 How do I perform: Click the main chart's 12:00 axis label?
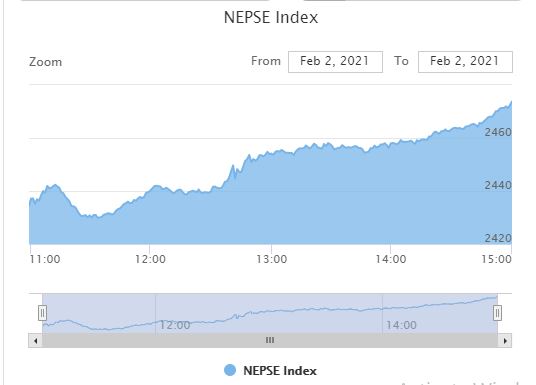(150, 259)
